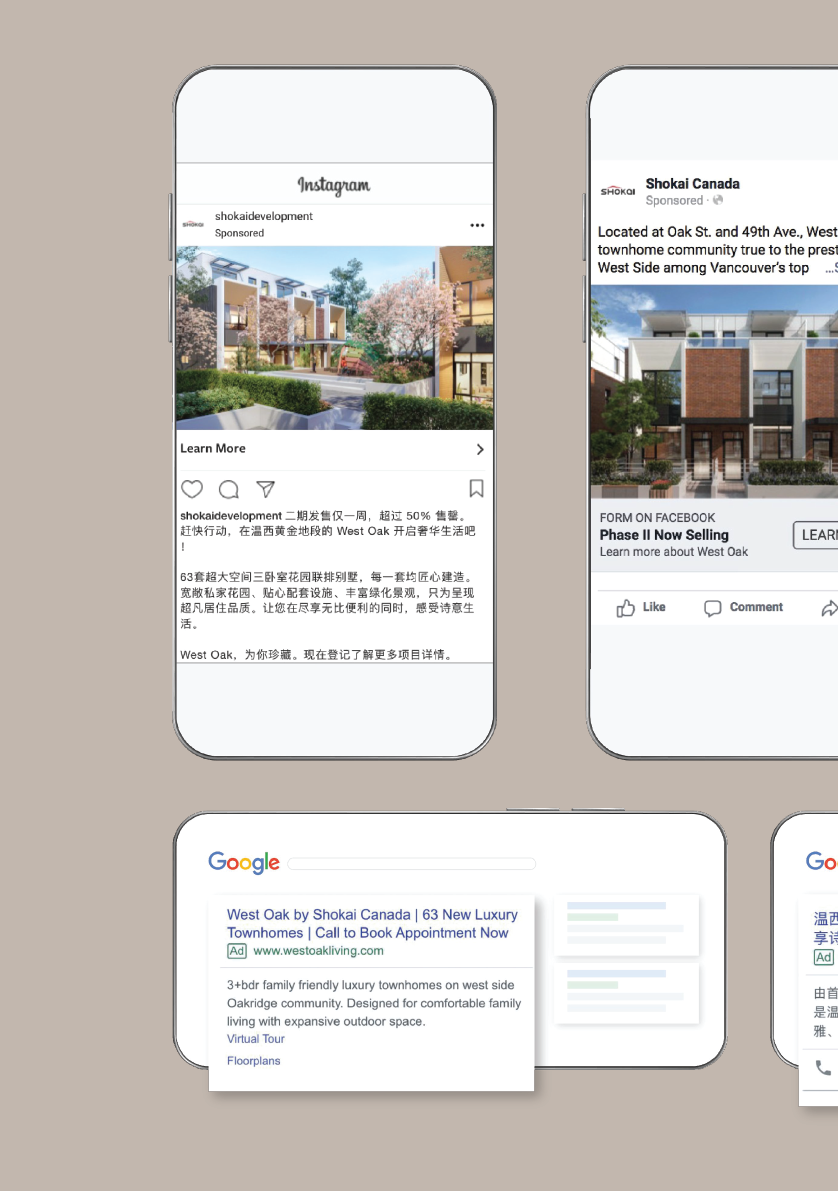This screenshot has height=1191, width=838.
Task: Click the Sponsored label under Shokai Canada
Action: (x=674, y=201)
